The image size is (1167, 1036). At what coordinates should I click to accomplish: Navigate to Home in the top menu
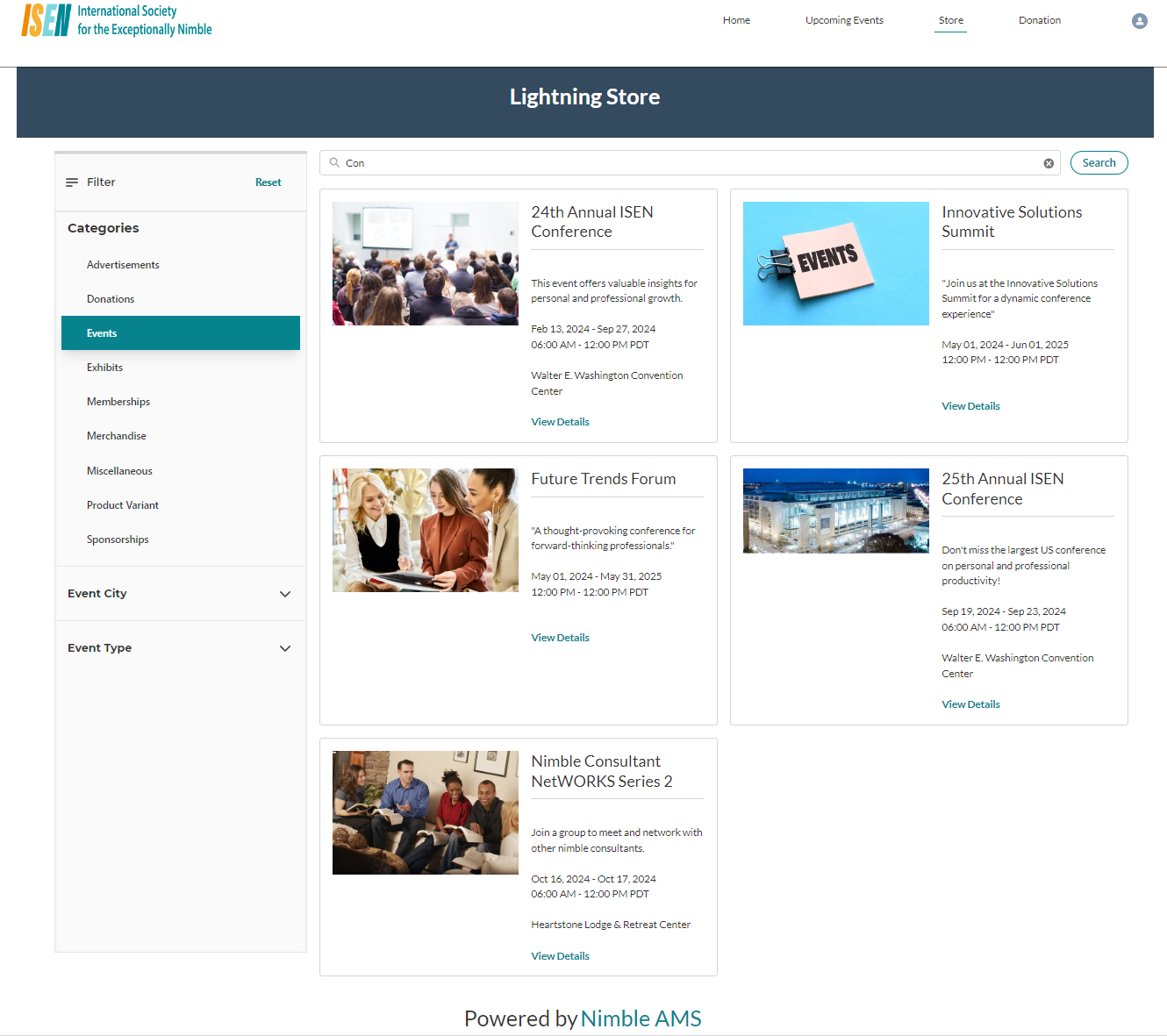[x=735, y=20]
